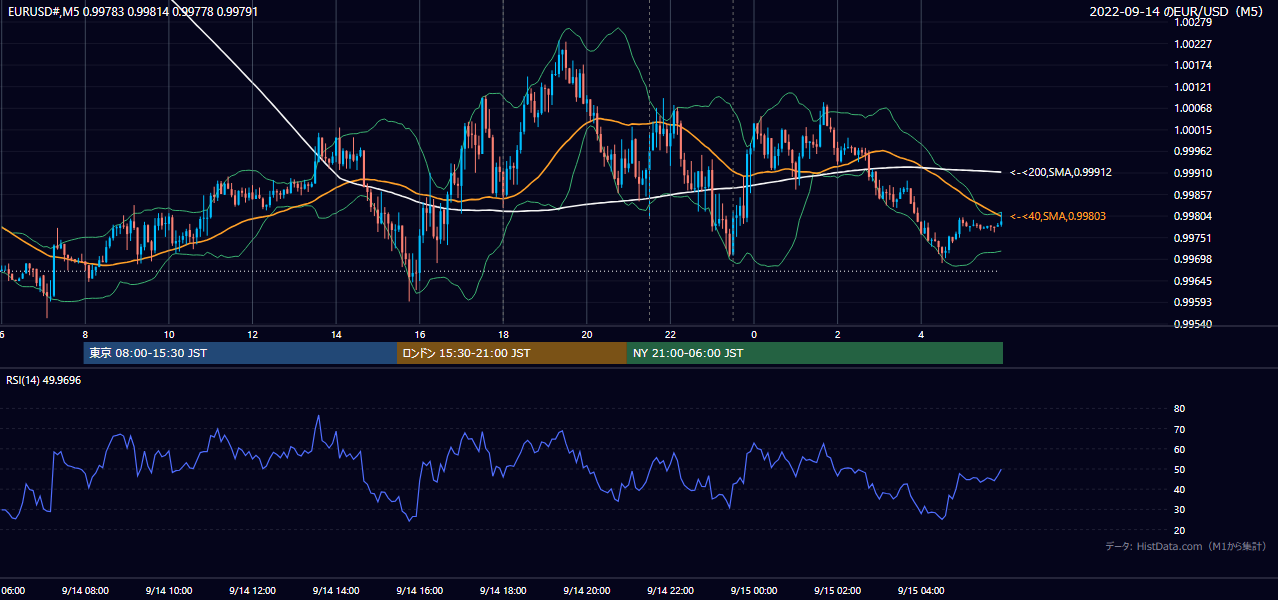
Task: Click price axis label 1.00068
Action: click(1194, 108)
